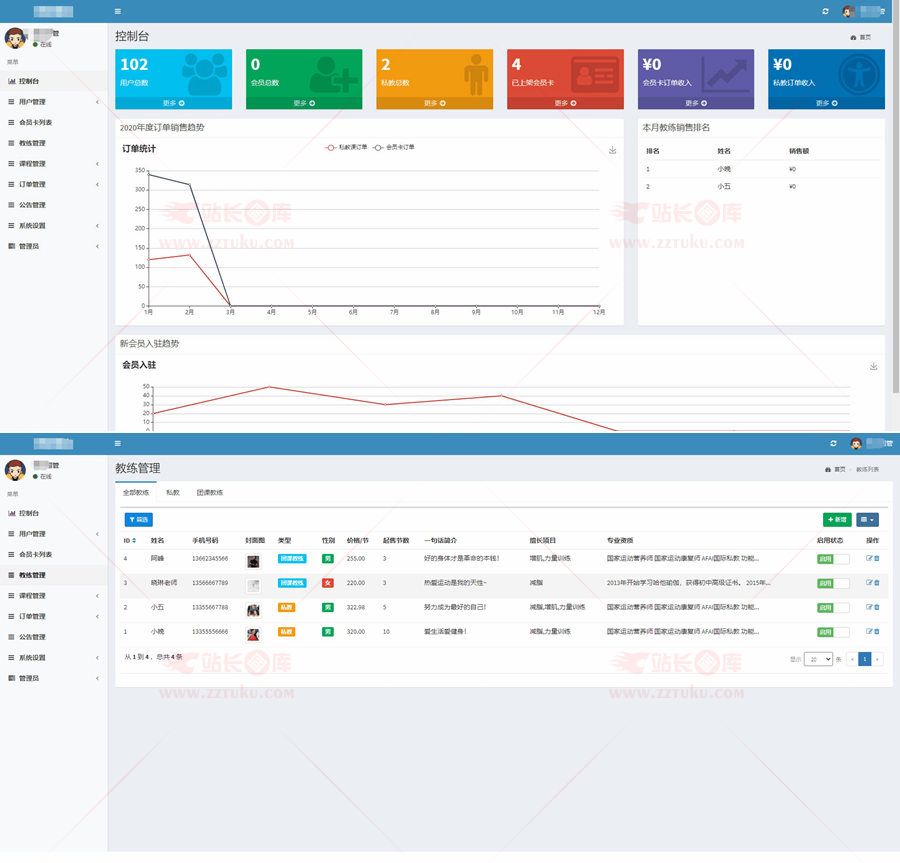Click the hamburger menu icon above 教练管理 title

click(x=118, y=443)
